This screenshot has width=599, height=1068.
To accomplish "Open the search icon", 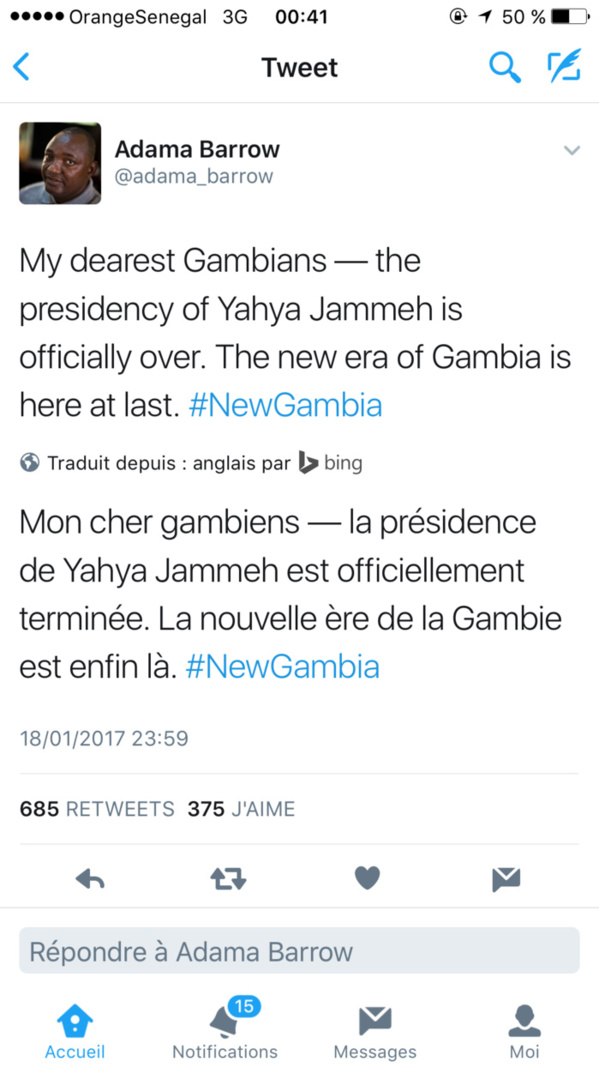I will pyautogui.click(x=506, y=66).
